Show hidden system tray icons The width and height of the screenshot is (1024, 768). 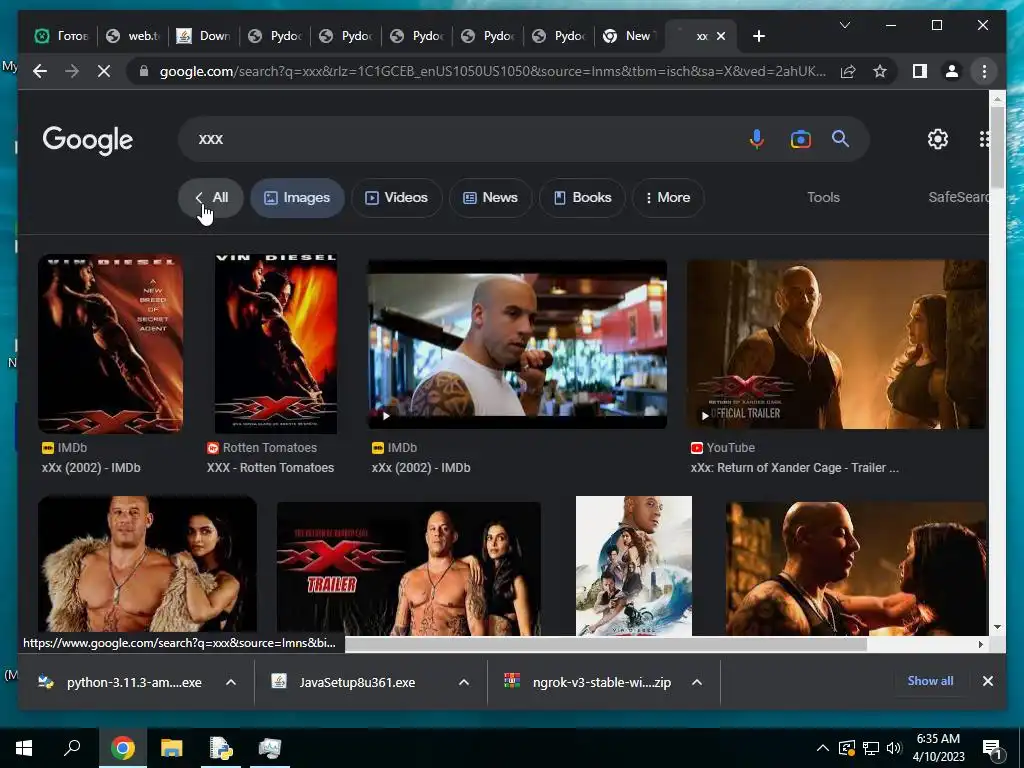point(823,748)
